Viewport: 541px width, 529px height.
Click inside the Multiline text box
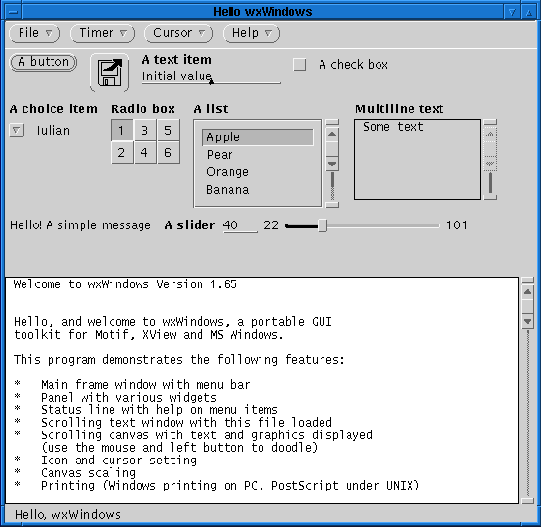[417, 159]
